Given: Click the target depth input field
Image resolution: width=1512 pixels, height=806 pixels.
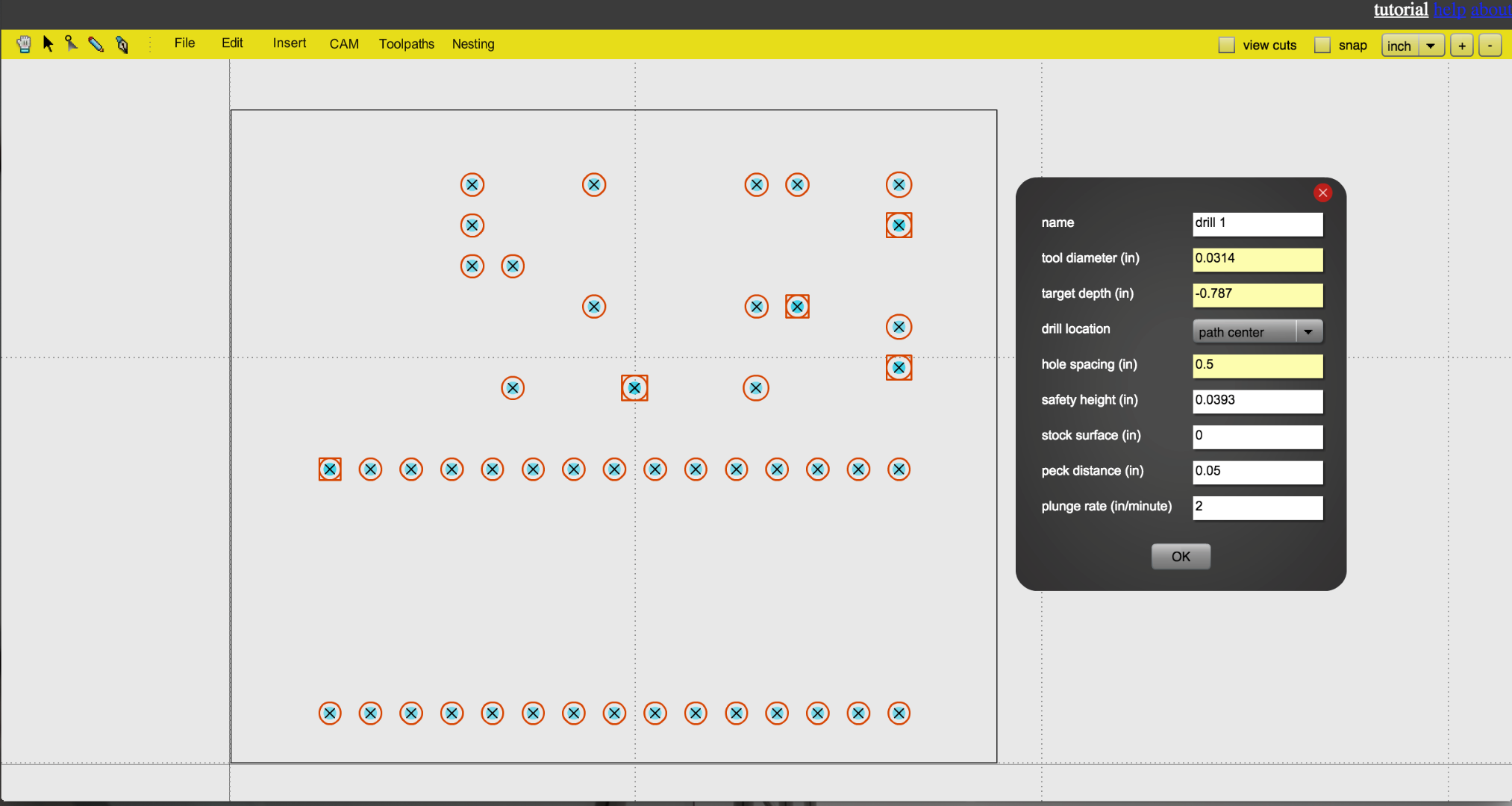Looking at the screenshot, I should pyautogui.click(x=1257, y=295).
